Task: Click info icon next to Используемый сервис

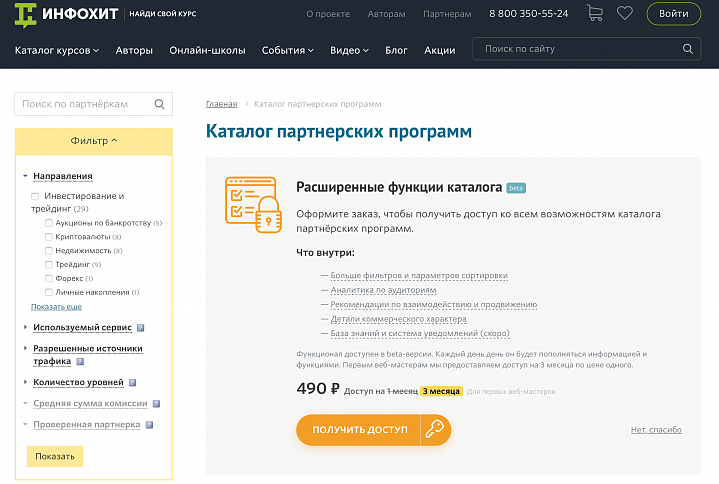Action: [141, 327]
